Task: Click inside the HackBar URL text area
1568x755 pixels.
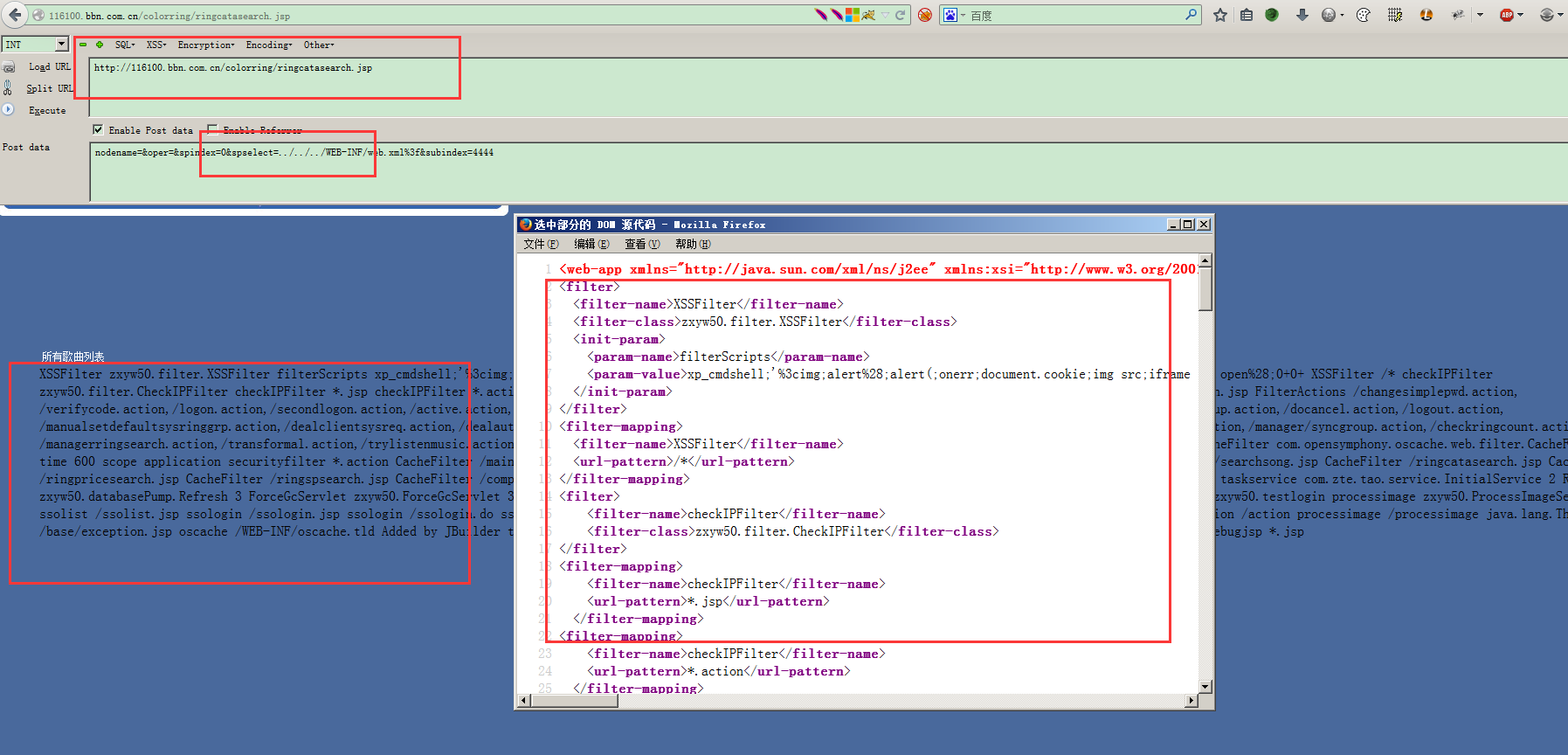Action: [828, 87]
